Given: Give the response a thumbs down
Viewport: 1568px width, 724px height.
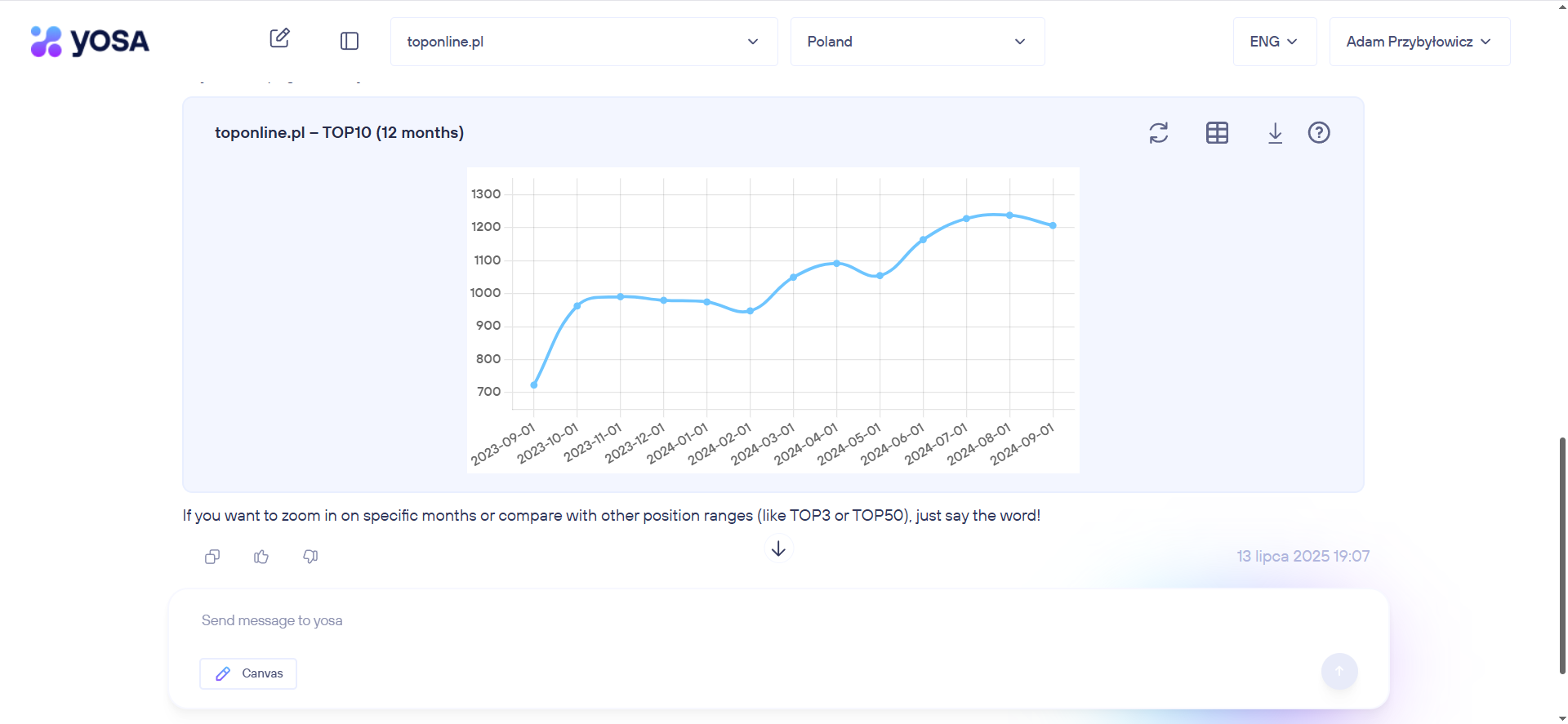Looking at the screenshot, I should 310,557.
